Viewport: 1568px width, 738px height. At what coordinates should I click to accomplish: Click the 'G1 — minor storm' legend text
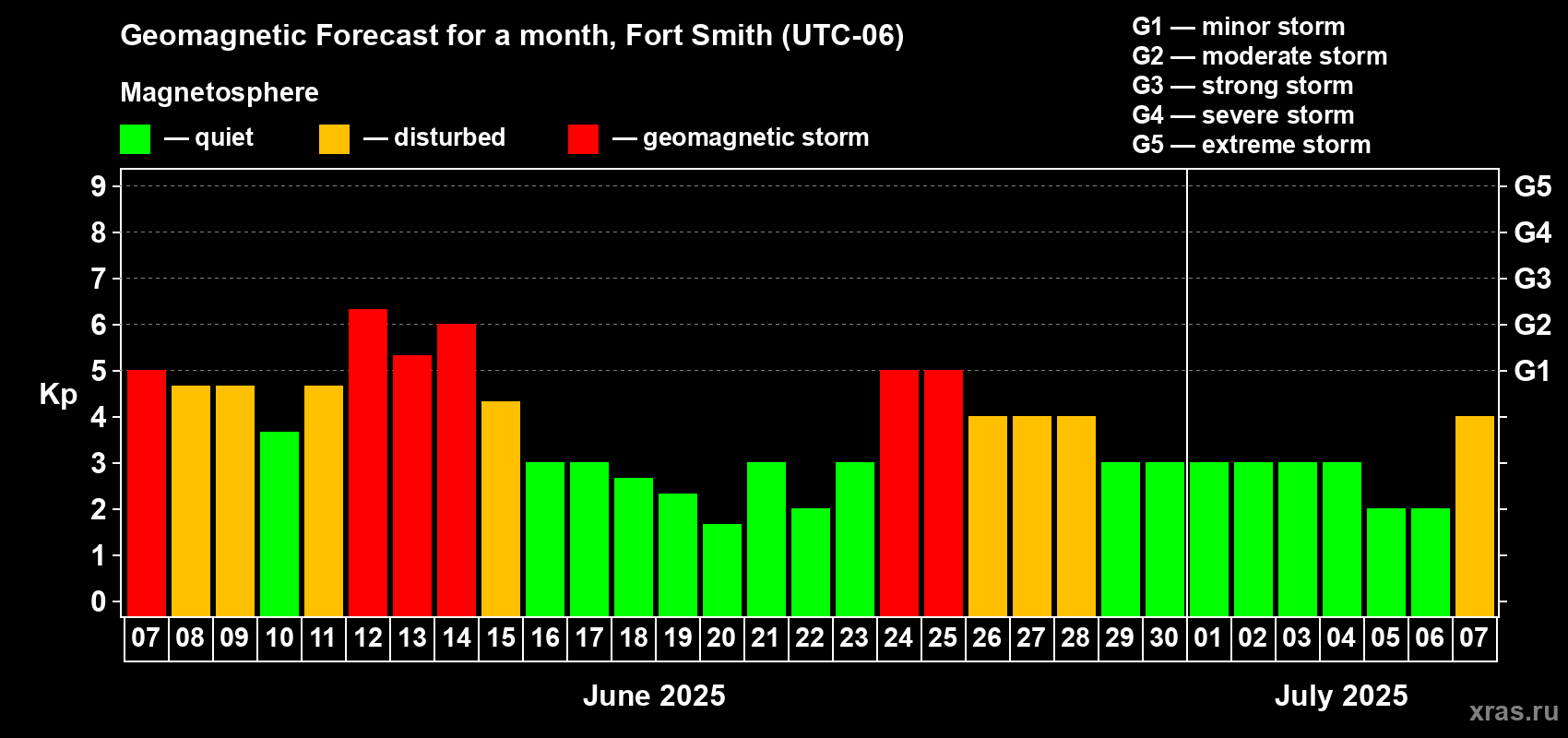[x=1239, y=27]
